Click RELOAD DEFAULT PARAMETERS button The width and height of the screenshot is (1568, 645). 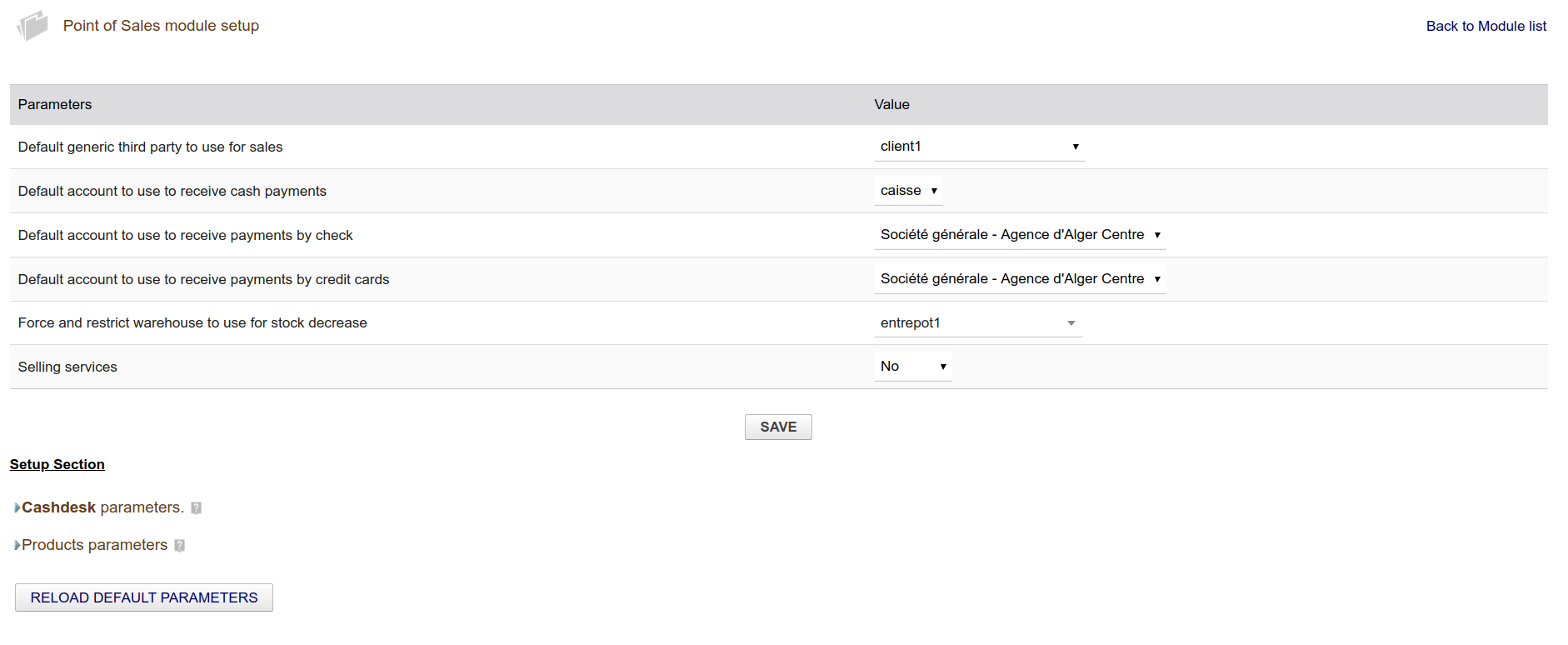pos(144,597)
